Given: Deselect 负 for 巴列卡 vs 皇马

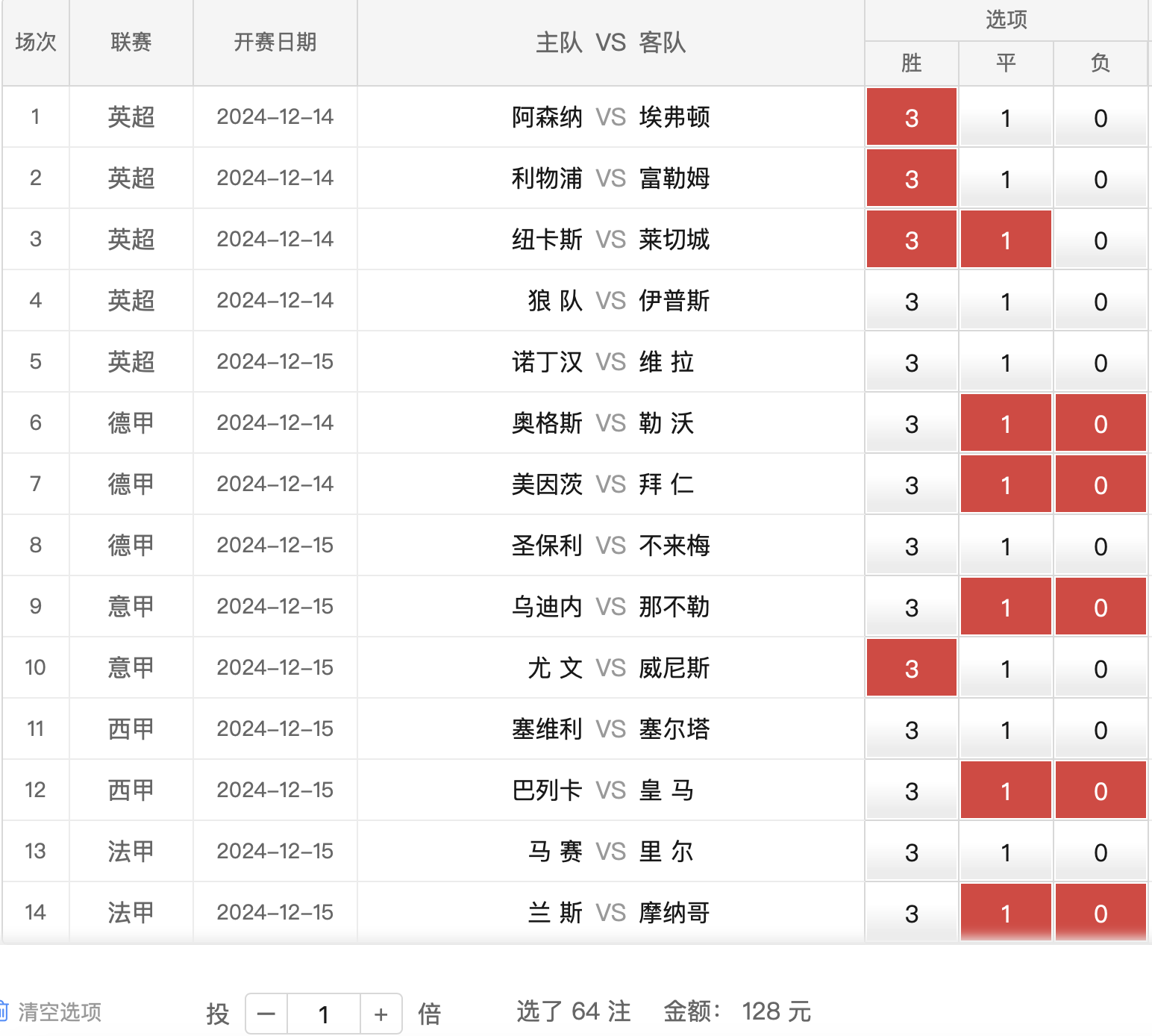Looking at the screenshot, I should coord(1101,790).
